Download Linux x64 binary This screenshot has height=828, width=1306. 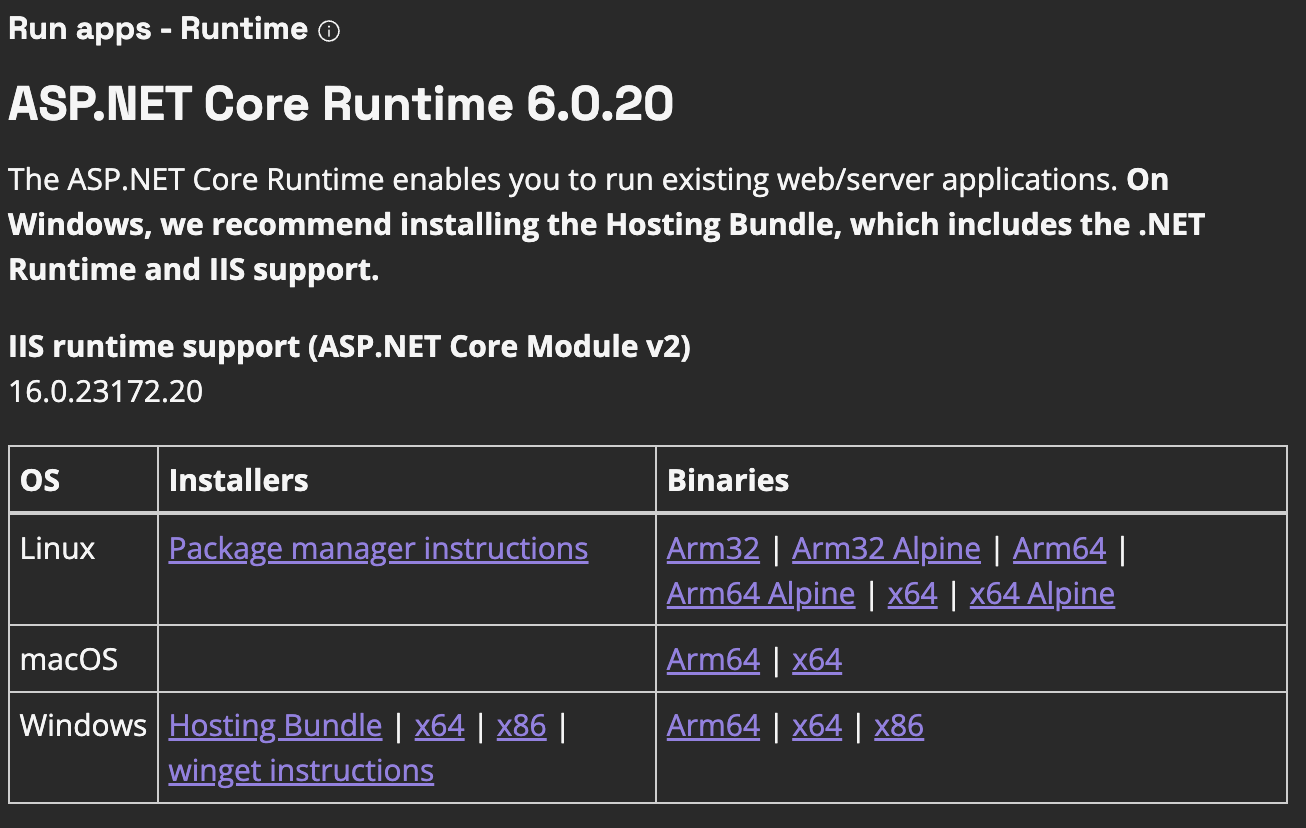(x=913, y=594)
